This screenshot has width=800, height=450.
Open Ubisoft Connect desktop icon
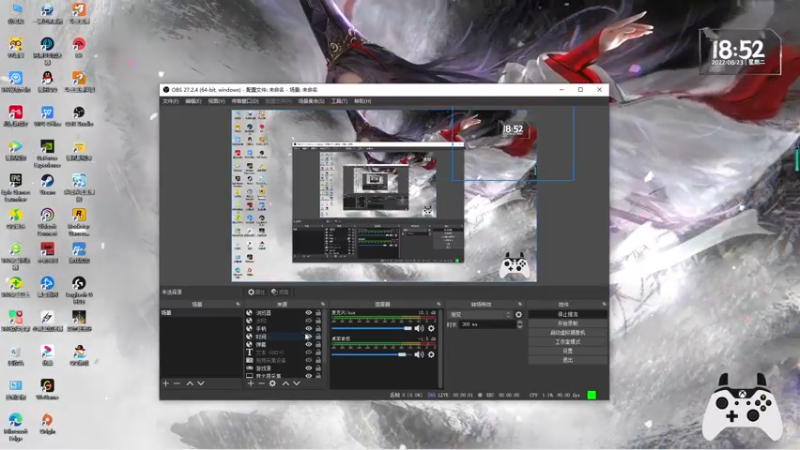[x=47, y=221]
